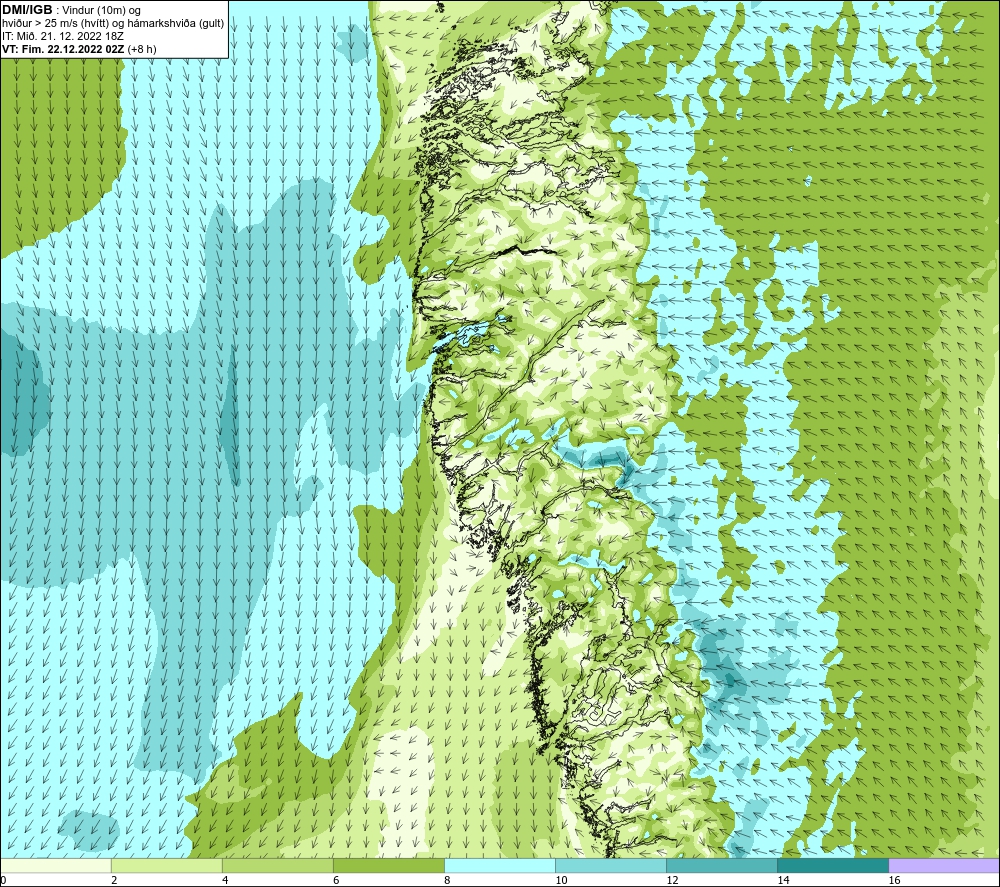Click the 0–2 m/s pale legend swatch

(56, 865)
